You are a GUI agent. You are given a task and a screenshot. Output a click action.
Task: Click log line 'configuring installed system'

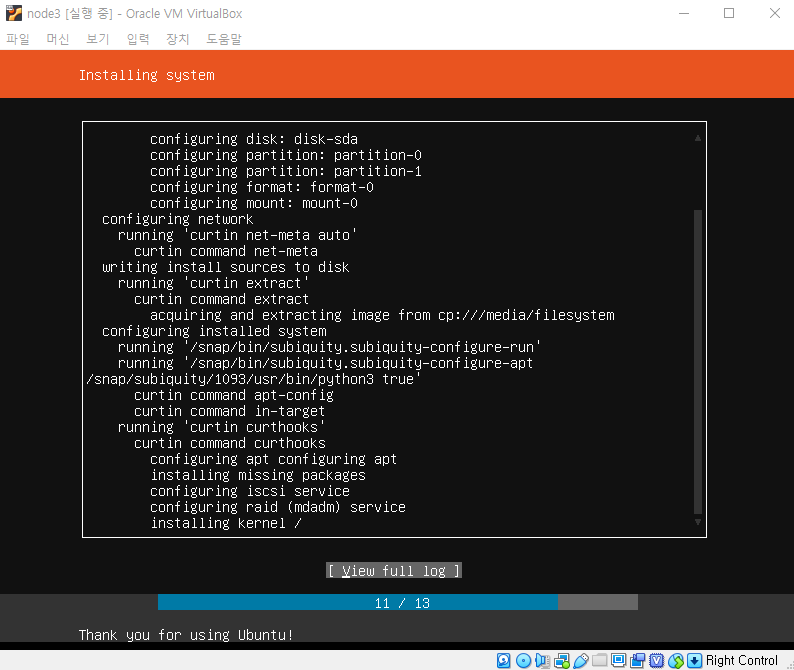[x=214, y=331]
